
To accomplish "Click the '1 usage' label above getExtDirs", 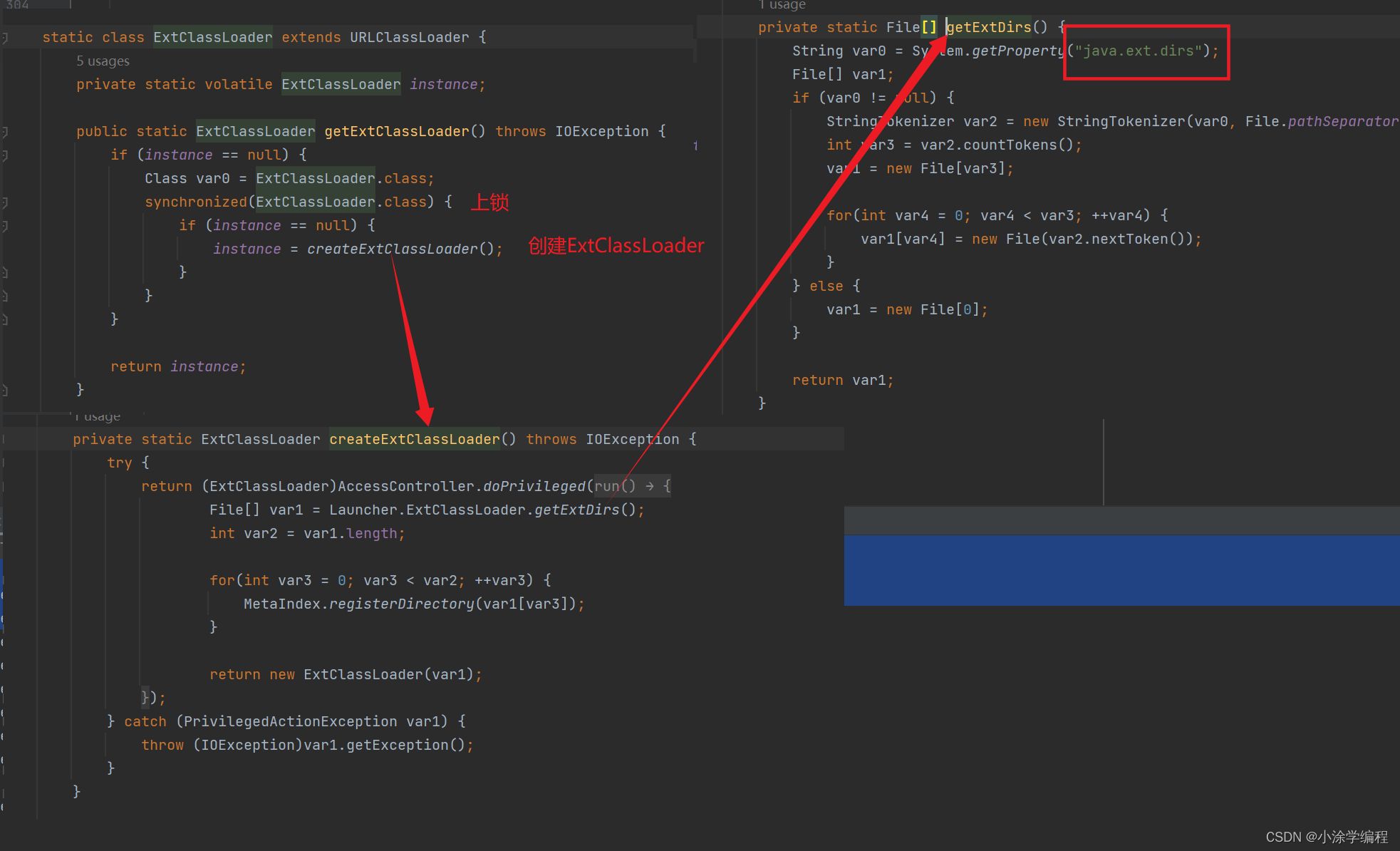I will coord(783,5).
